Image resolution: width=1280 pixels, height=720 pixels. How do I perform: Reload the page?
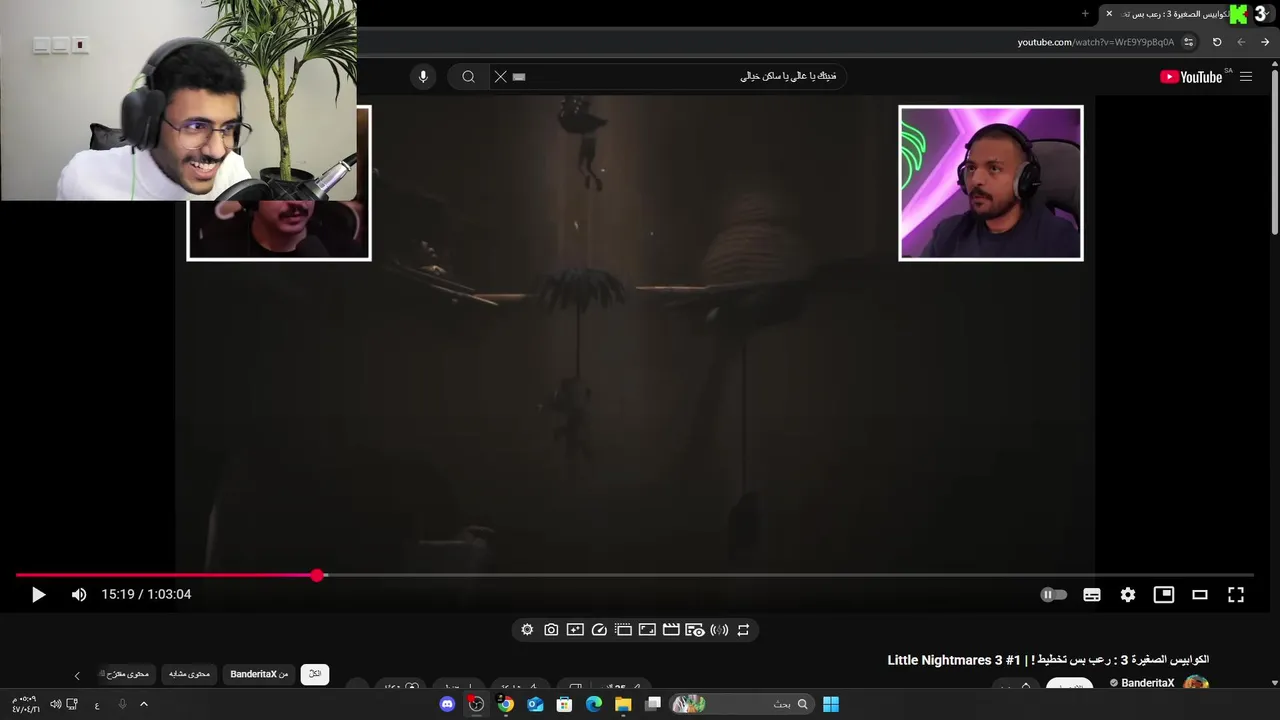(x=1217, y=42)
